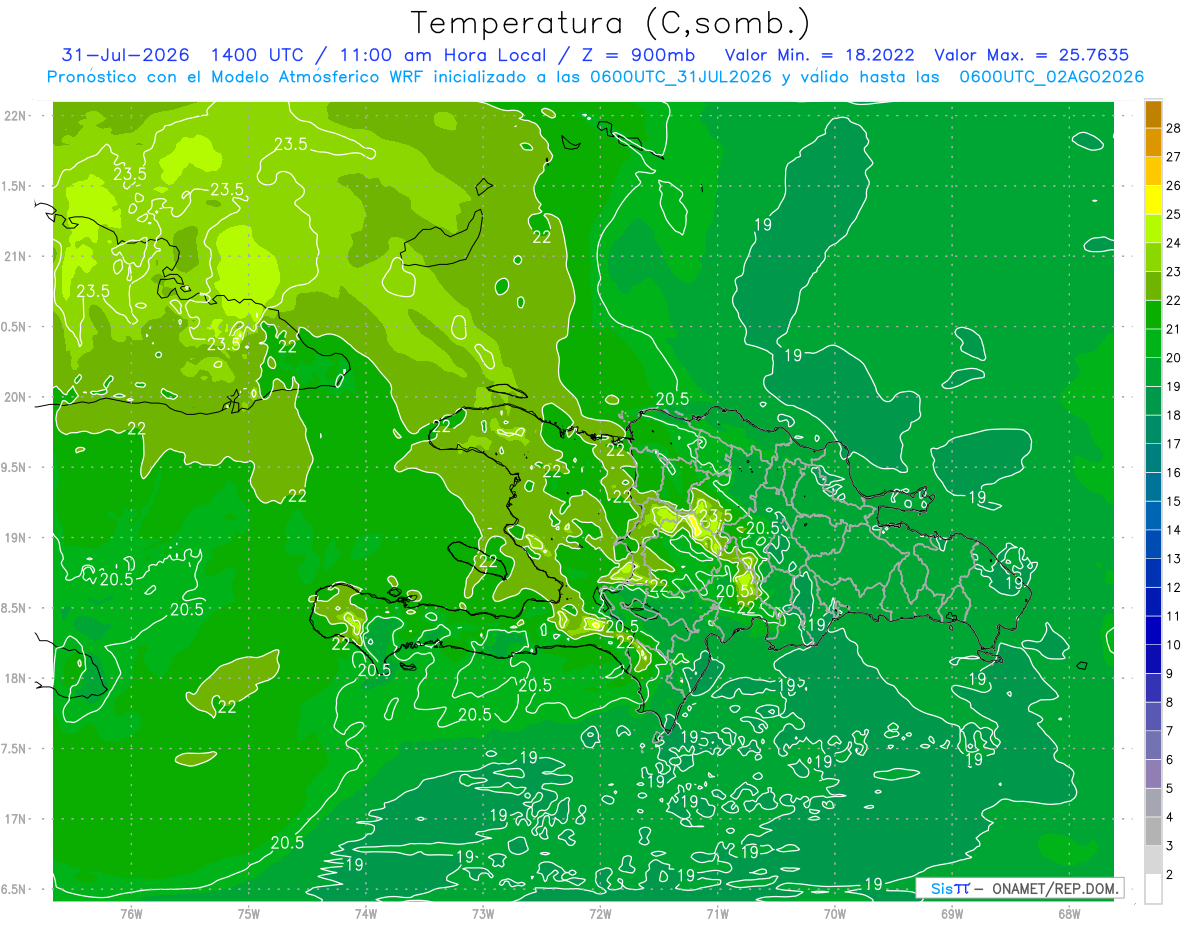The width and height of the screenshot is (1200, 927).
Task: Click the 74W longitude axis label
Action: (365, 914)
